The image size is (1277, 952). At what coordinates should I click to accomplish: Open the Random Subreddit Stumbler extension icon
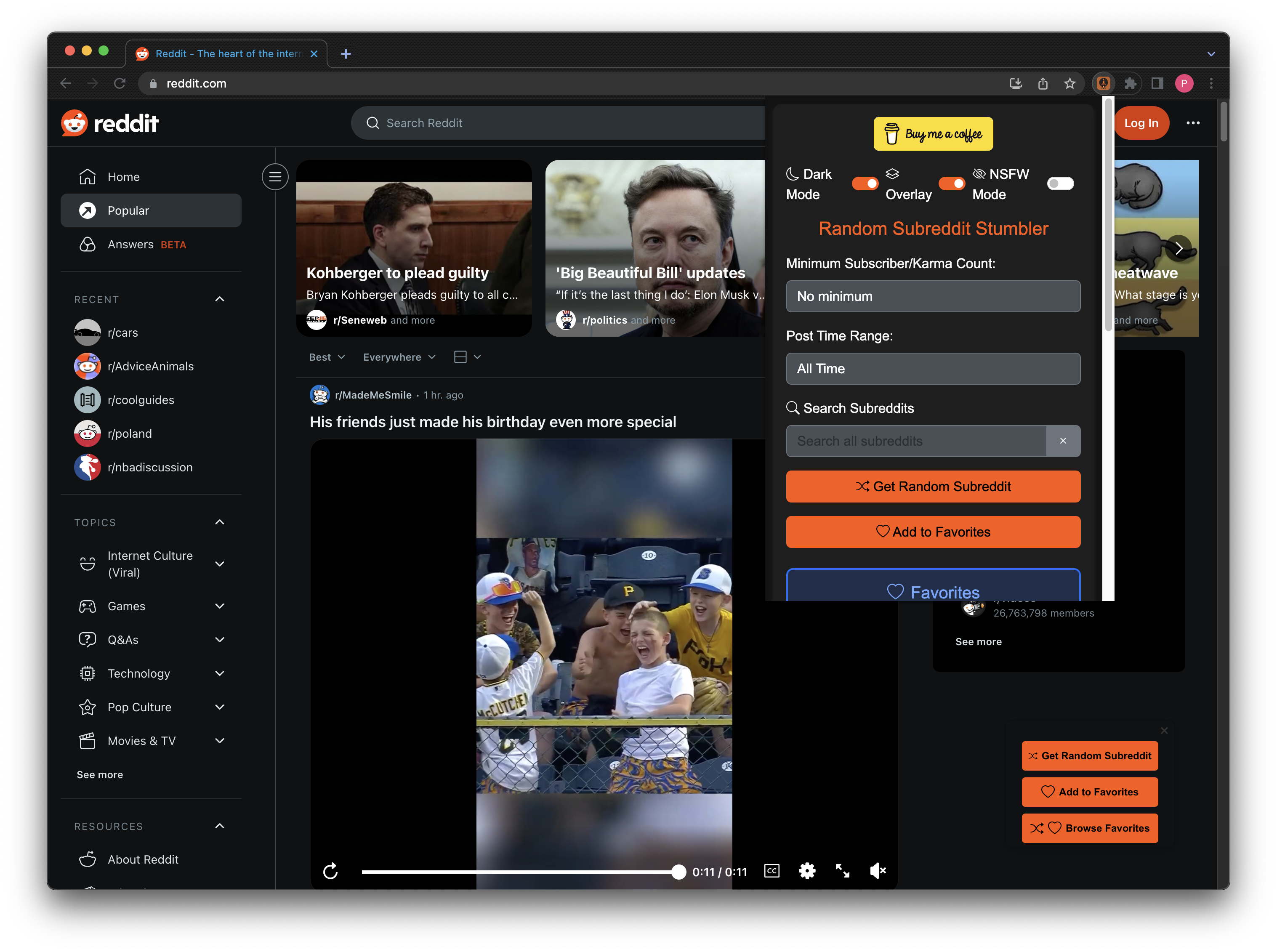click(x=1103, y=84)
